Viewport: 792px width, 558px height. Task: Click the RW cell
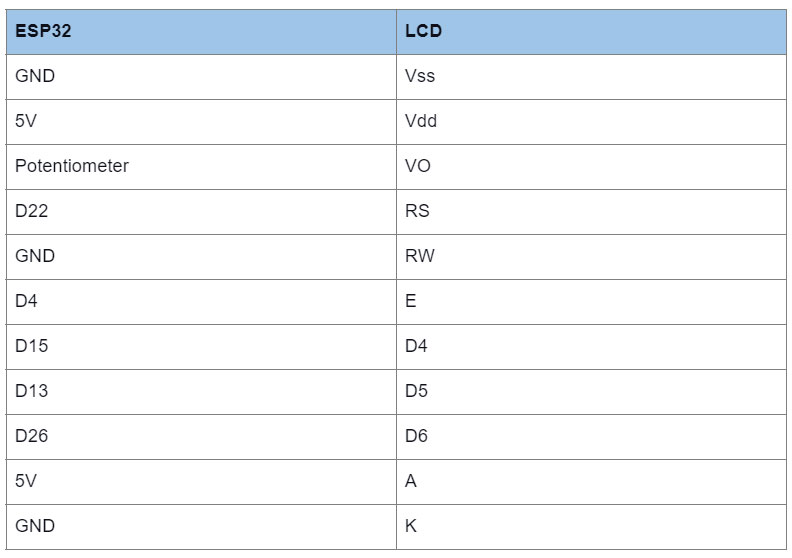tap(591, 257)
